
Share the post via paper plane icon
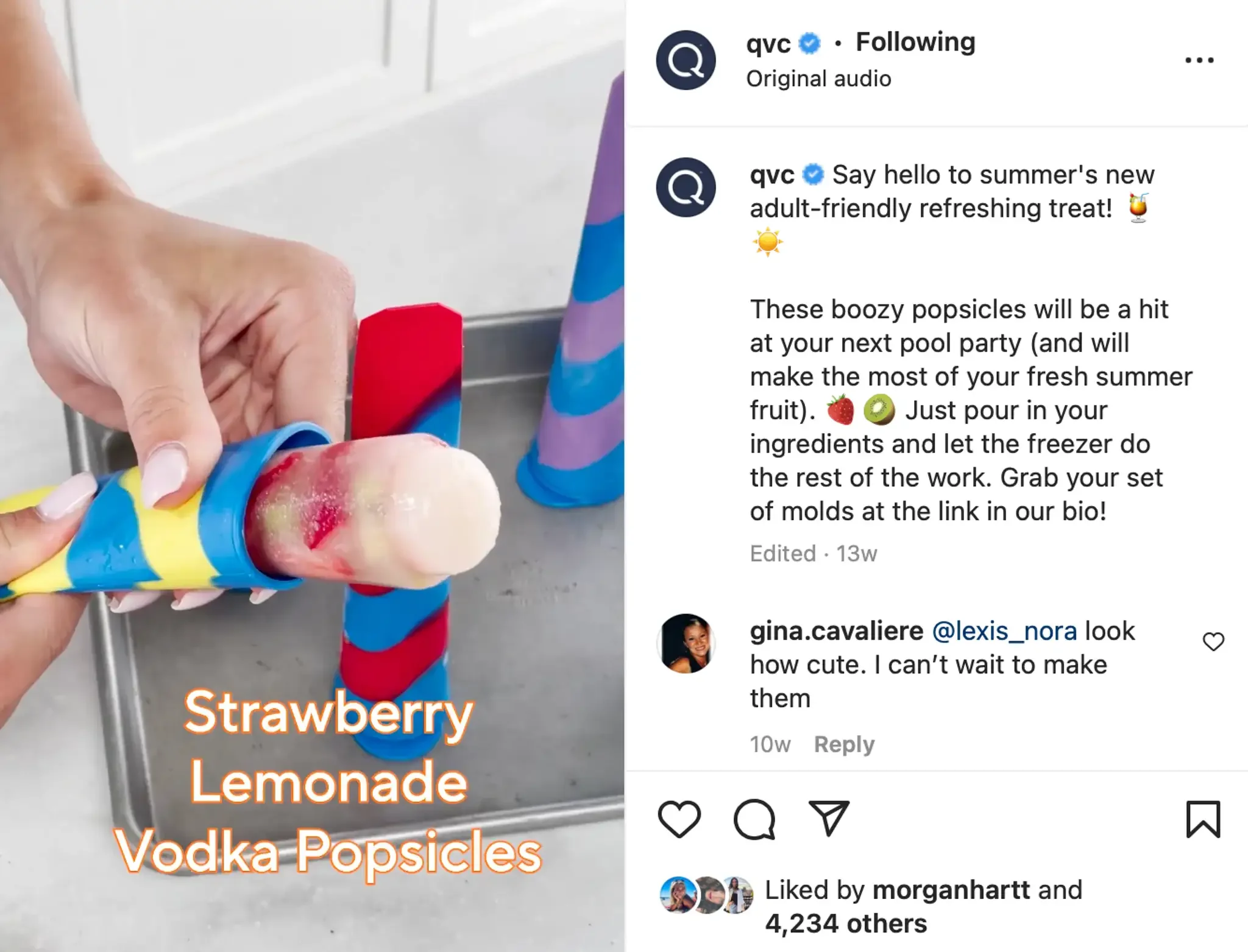pyautogui.click(x=829, y=819)
